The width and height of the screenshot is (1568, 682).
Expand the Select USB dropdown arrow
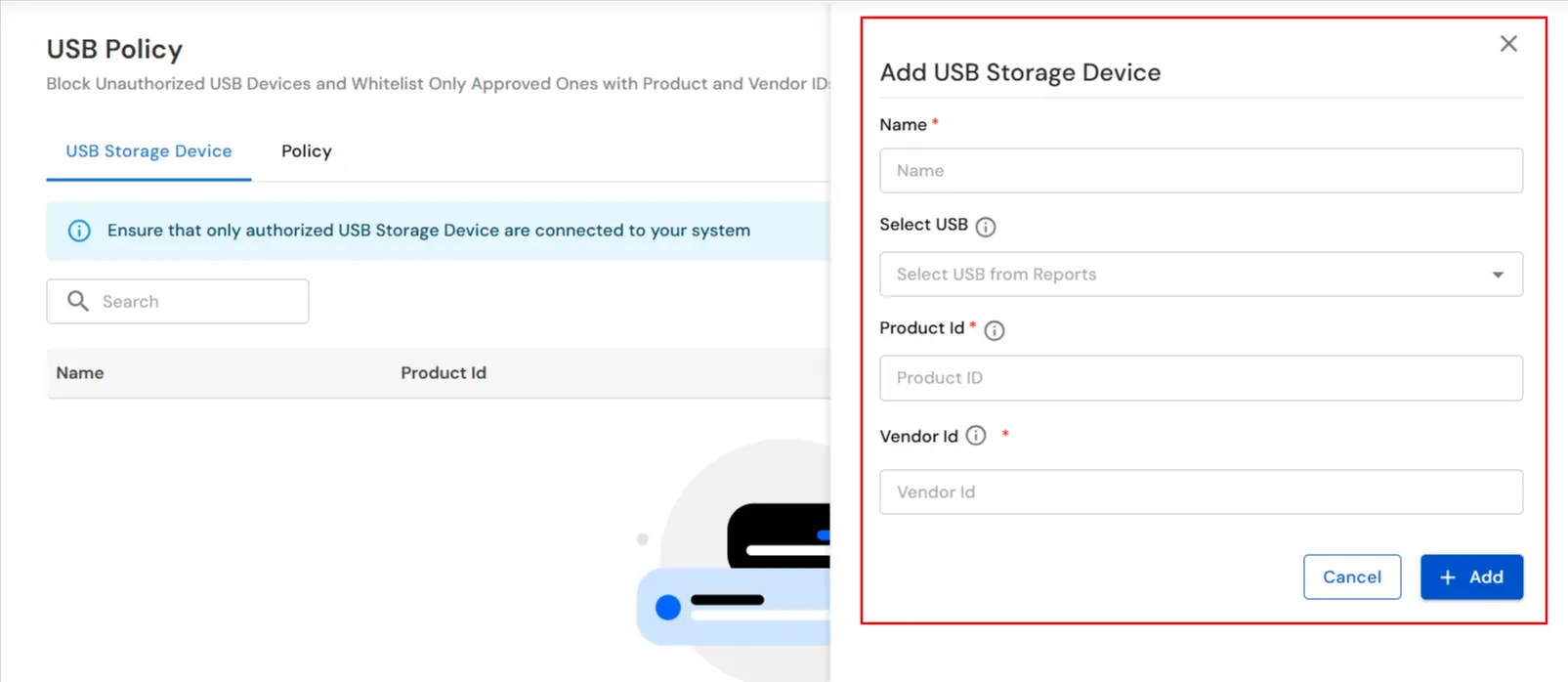point(1498,276)
